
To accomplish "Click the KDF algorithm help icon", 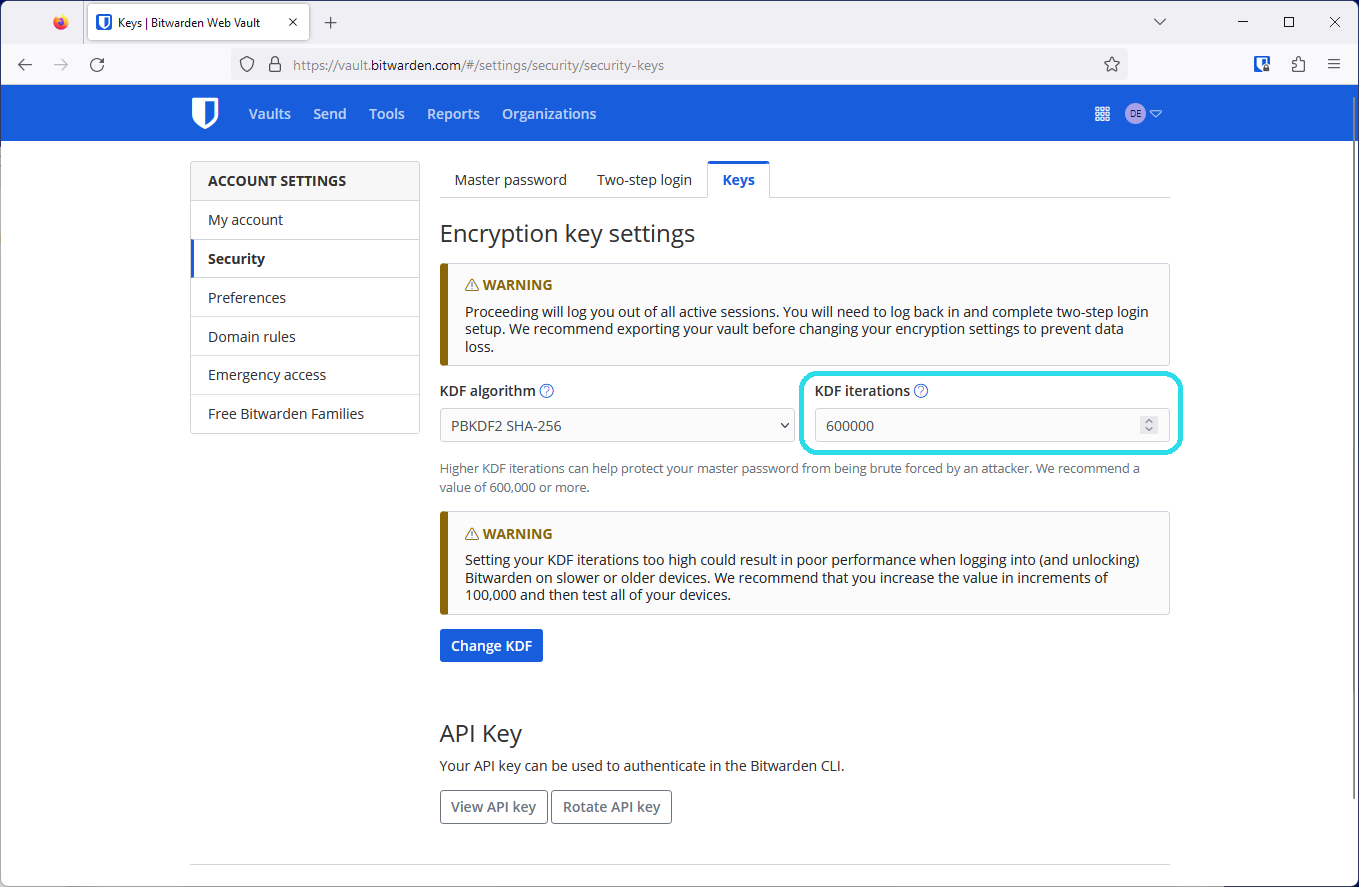I will pyautogui.click(x=547, y=391).
